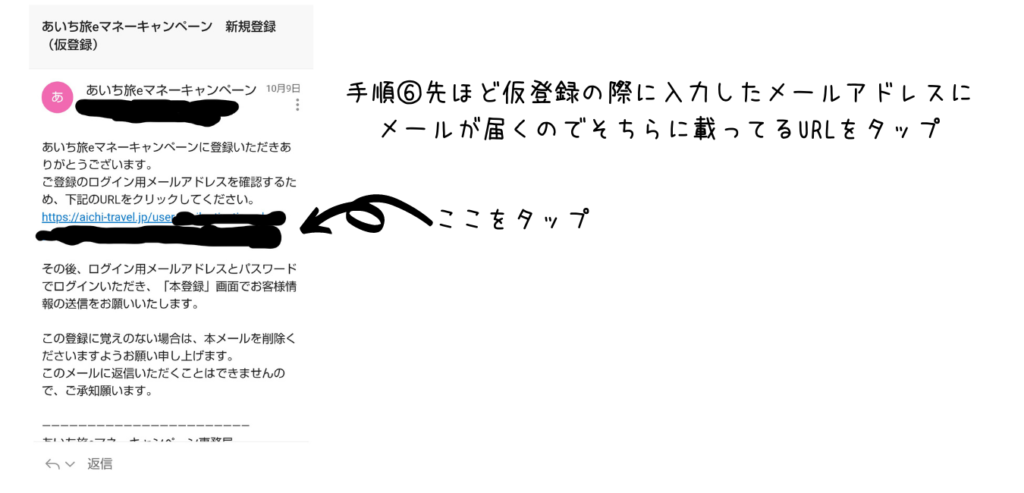Expand the reply options chevron

coord(70,464)
